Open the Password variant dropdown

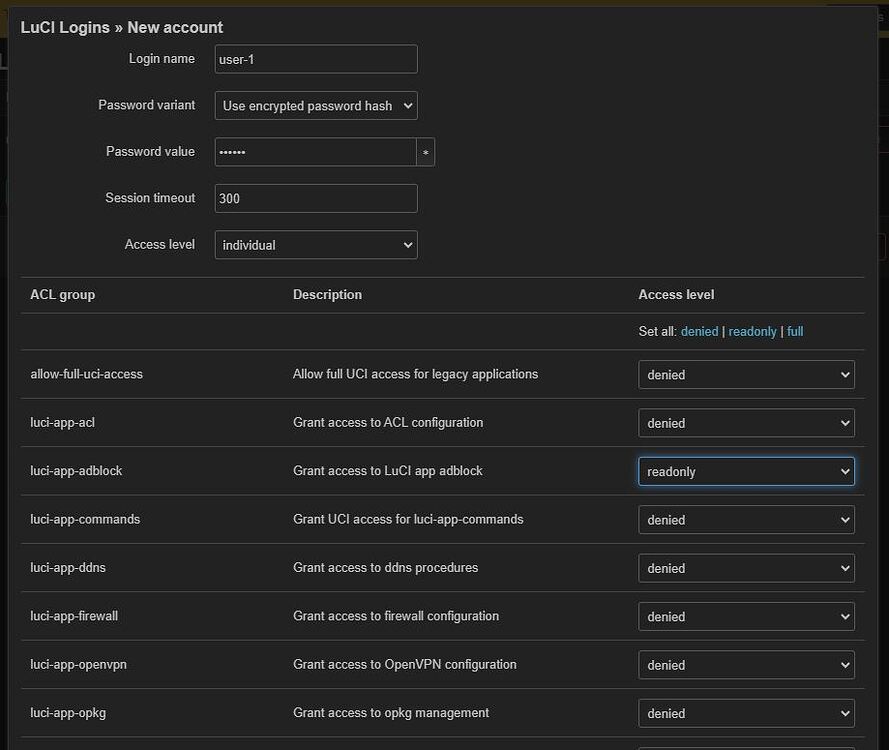click(x=315, y=105)
